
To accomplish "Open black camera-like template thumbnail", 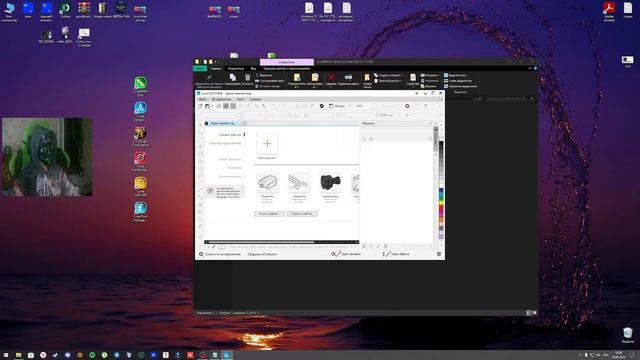I will click(x=330, y=182).
